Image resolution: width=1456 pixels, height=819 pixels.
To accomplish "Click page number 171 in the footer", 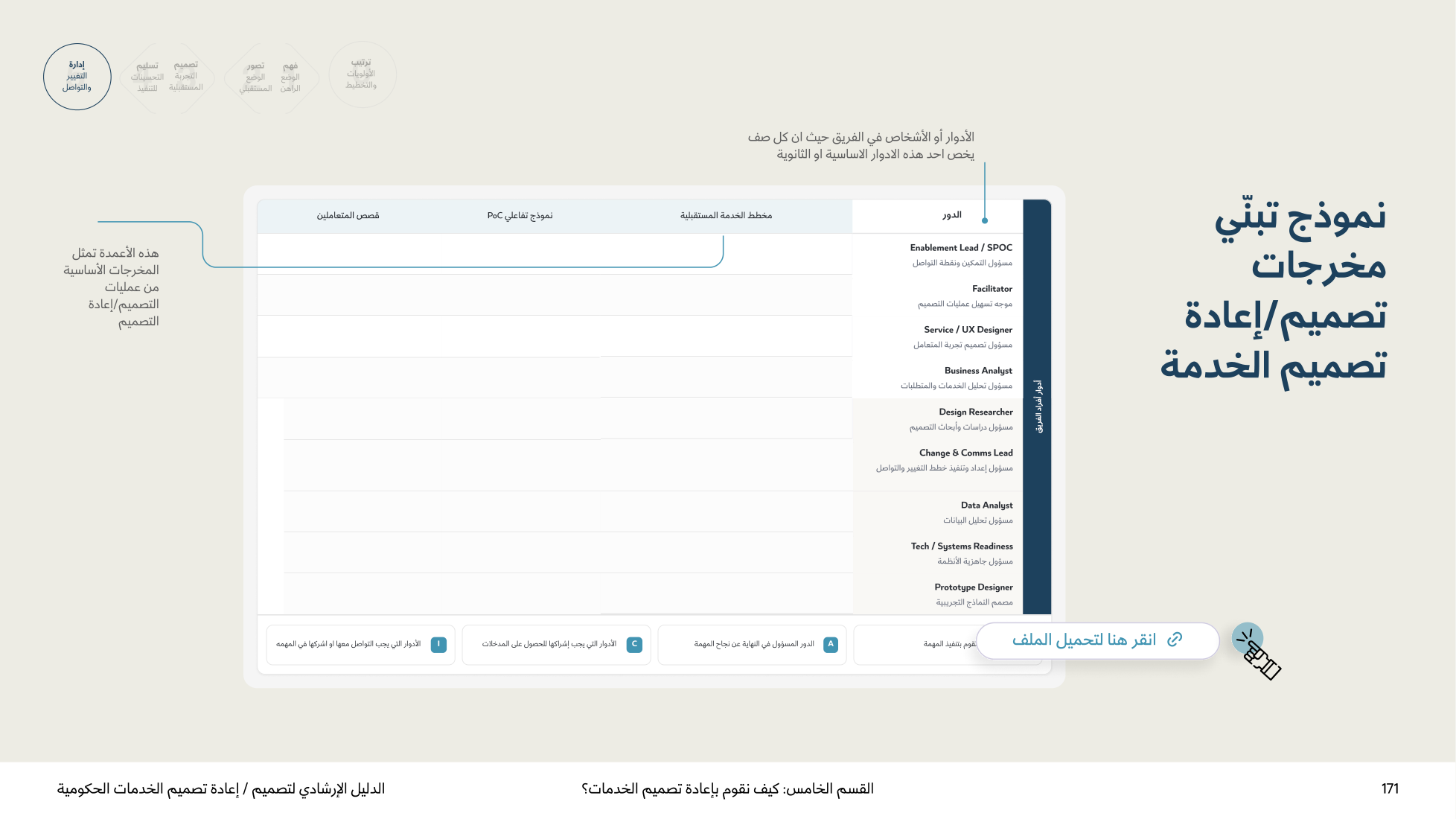I will 1390,788.
